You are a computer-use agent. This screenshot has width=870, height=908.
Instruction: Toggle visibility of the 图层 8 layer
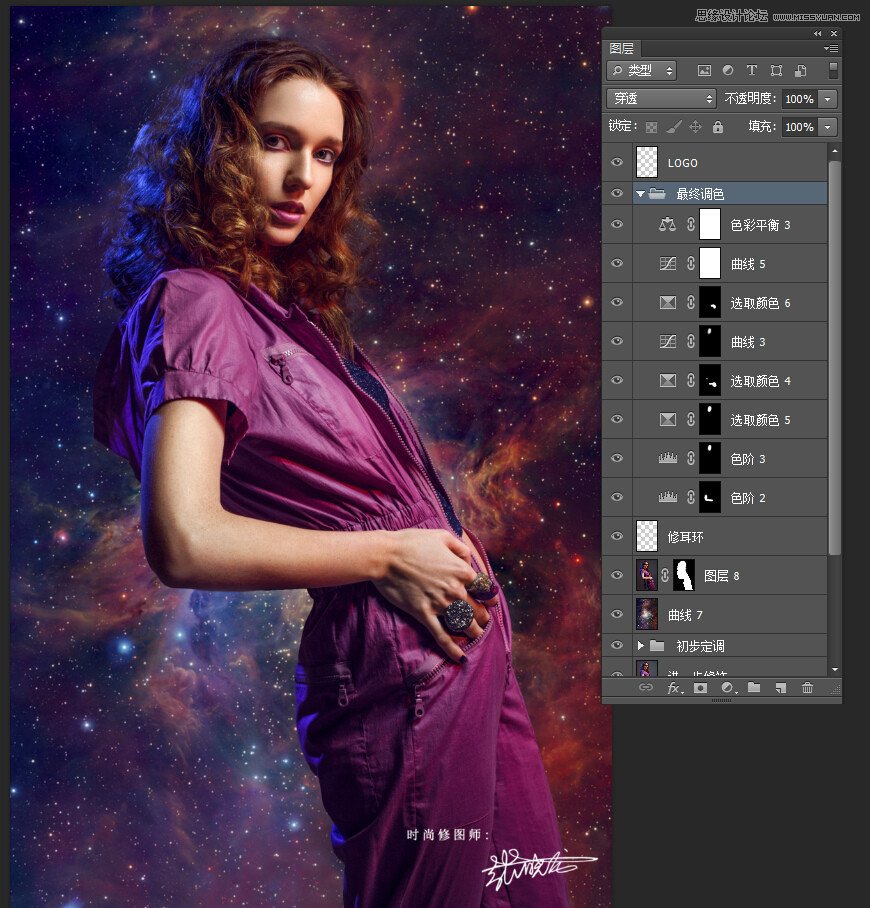(617, 576)
